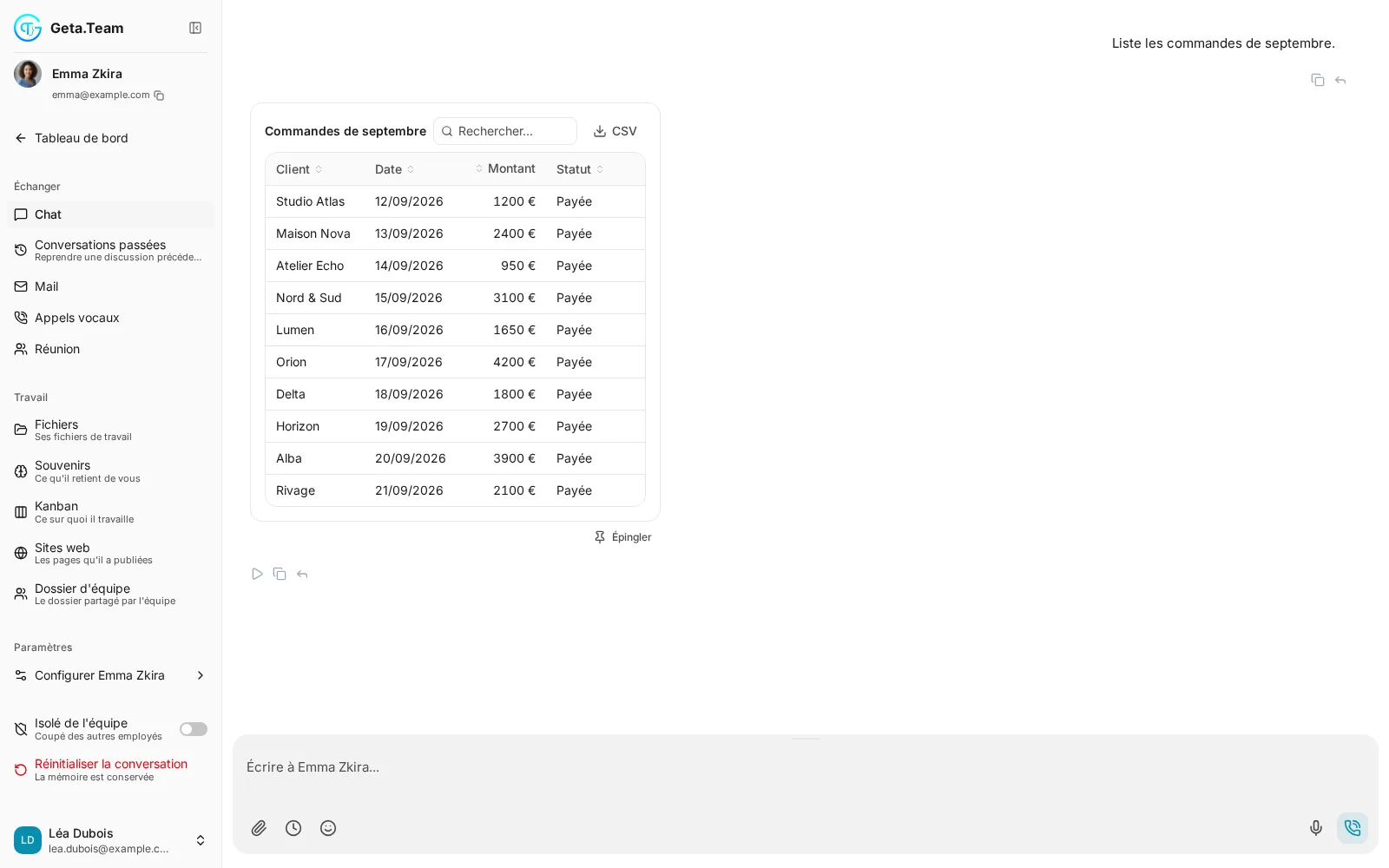The height and width of the screenshot is (868, 1389).
Task: Collapse the sidebar panel icon
Action: tap(195, 28)
